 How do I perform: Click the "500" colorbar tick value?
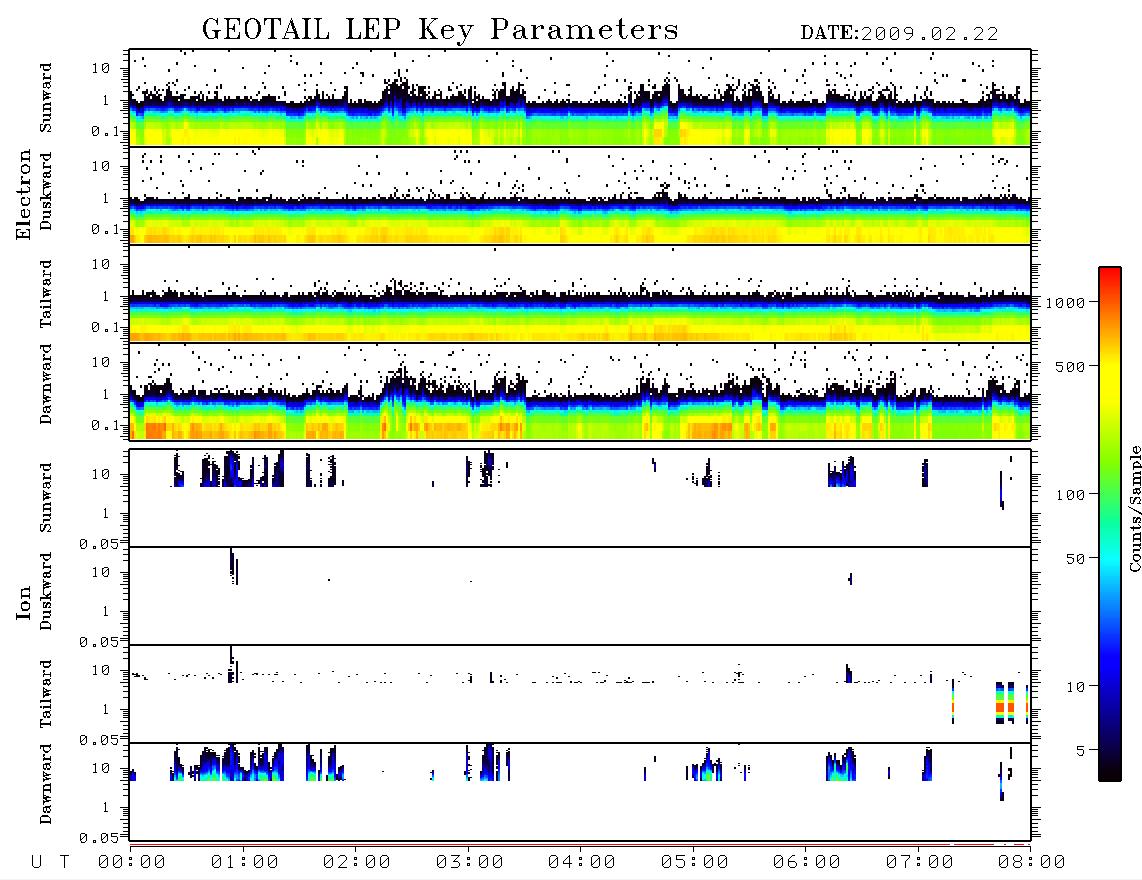[1071, 366]
